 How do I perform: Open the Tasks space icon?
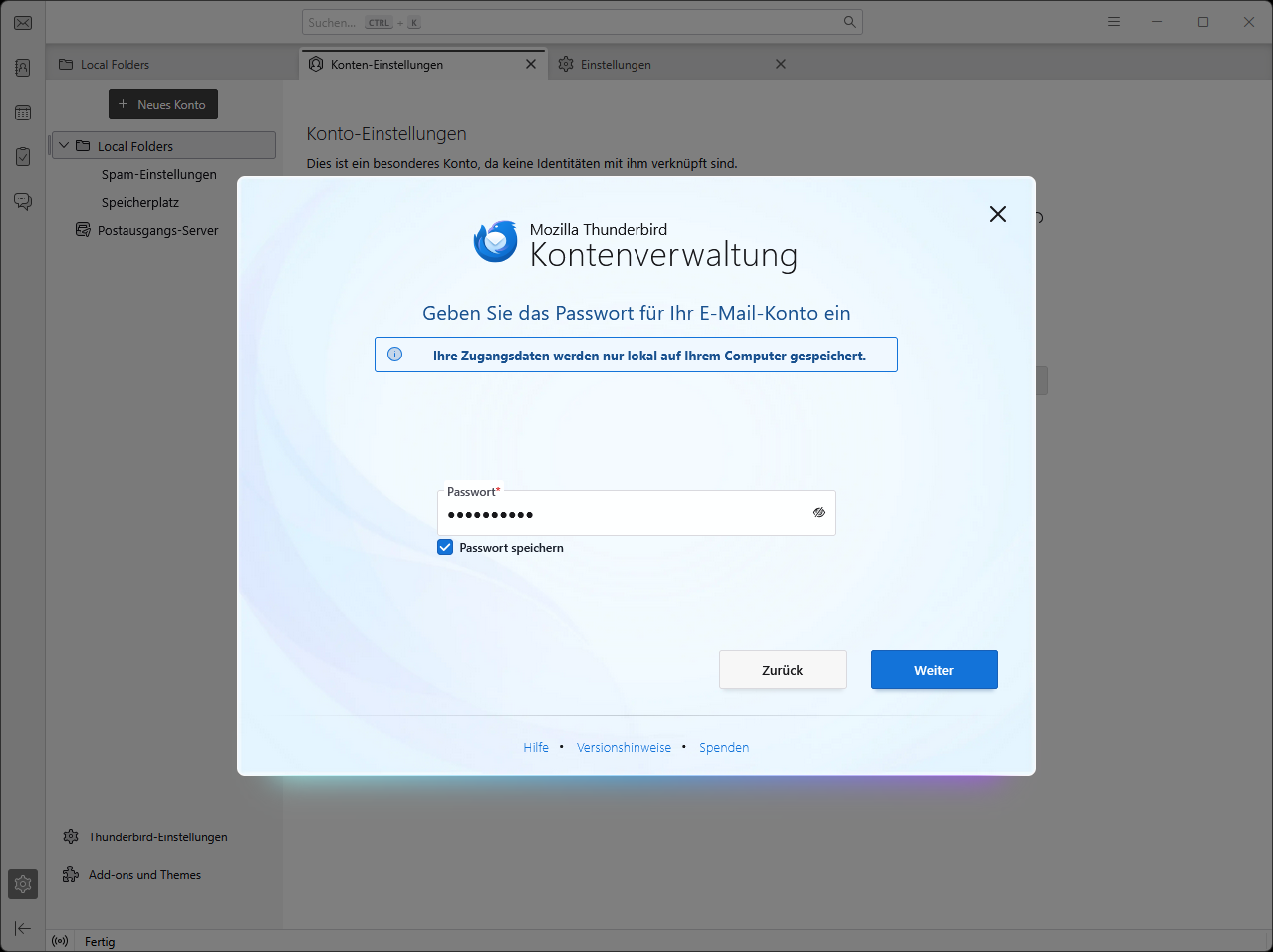(x=23, y=157)
